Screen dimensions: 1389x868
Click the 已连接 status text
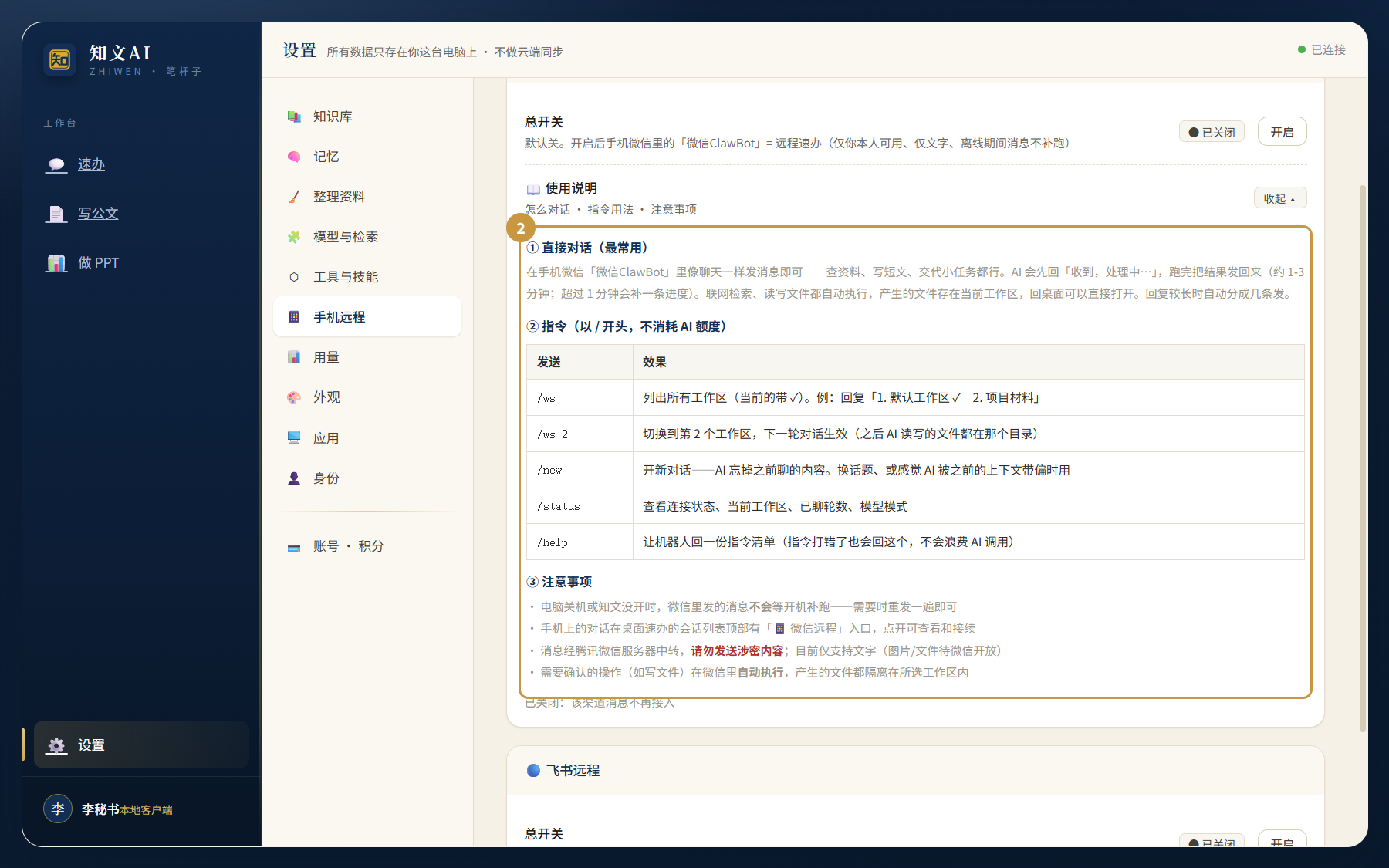coord(1328,49)
